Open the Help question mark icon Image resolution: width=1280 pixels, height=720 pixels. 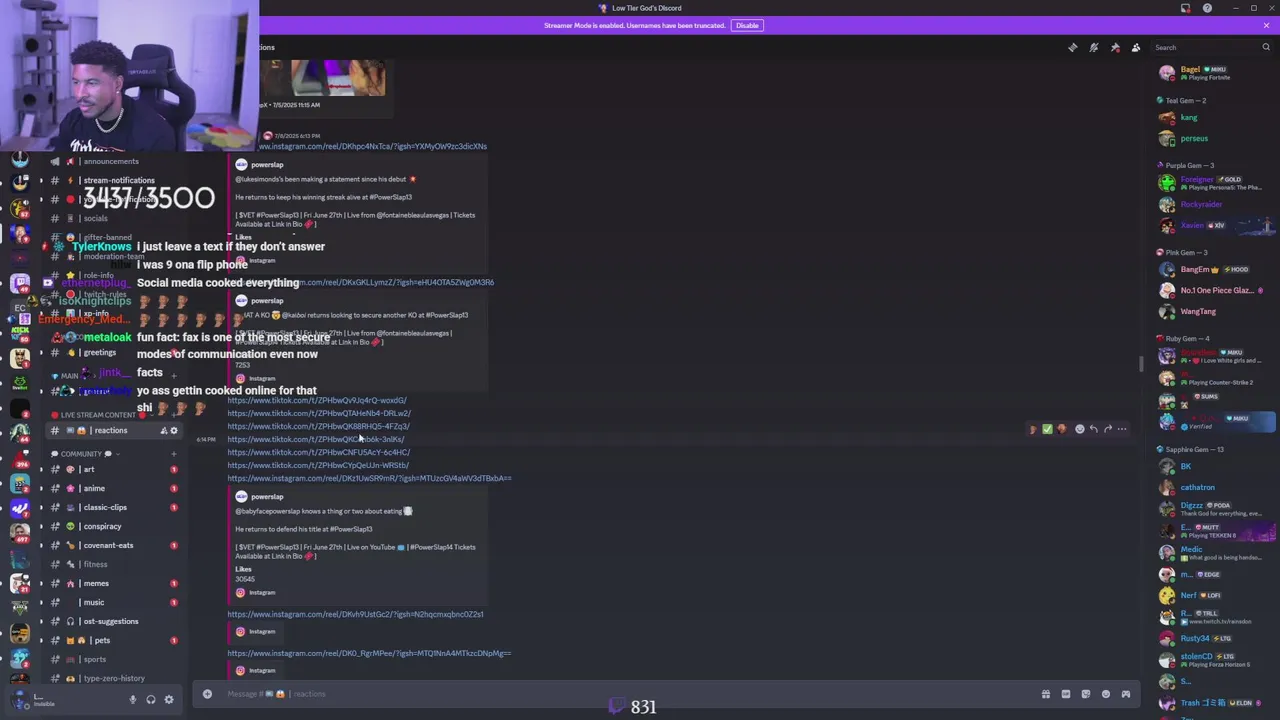point(1207,8)
